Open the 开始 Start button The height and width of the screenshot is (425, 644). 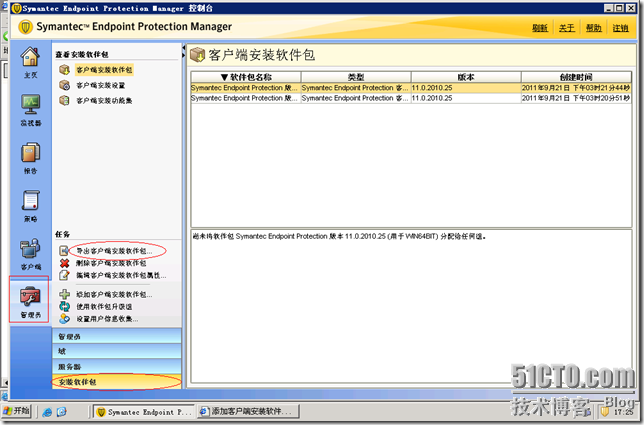(x=16, y=411)
